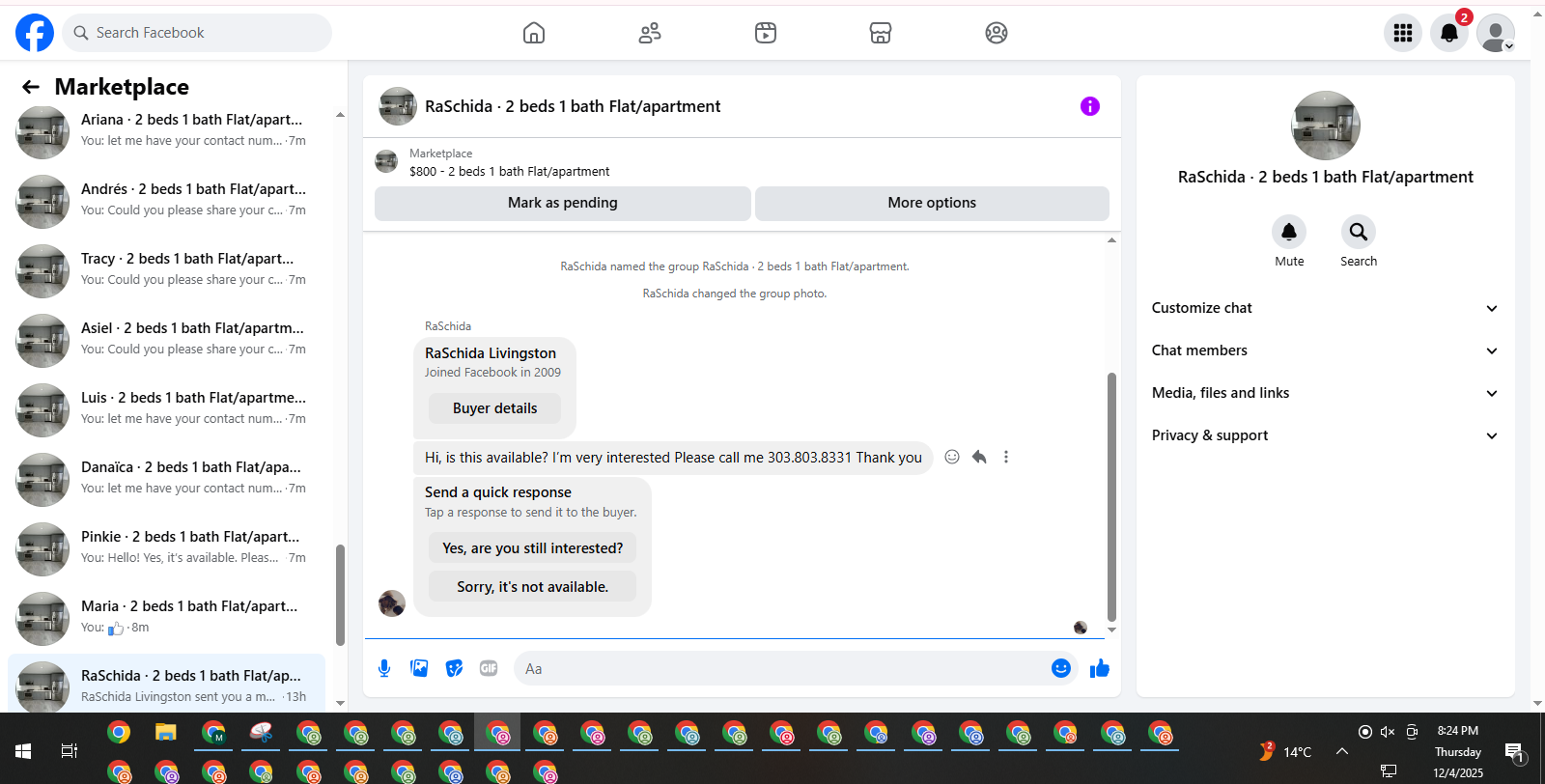The width and height of the screenshot is (1545, 784).
Task: Click the chat messages scrollbar thumb
Action: (x=1111, y=497)
